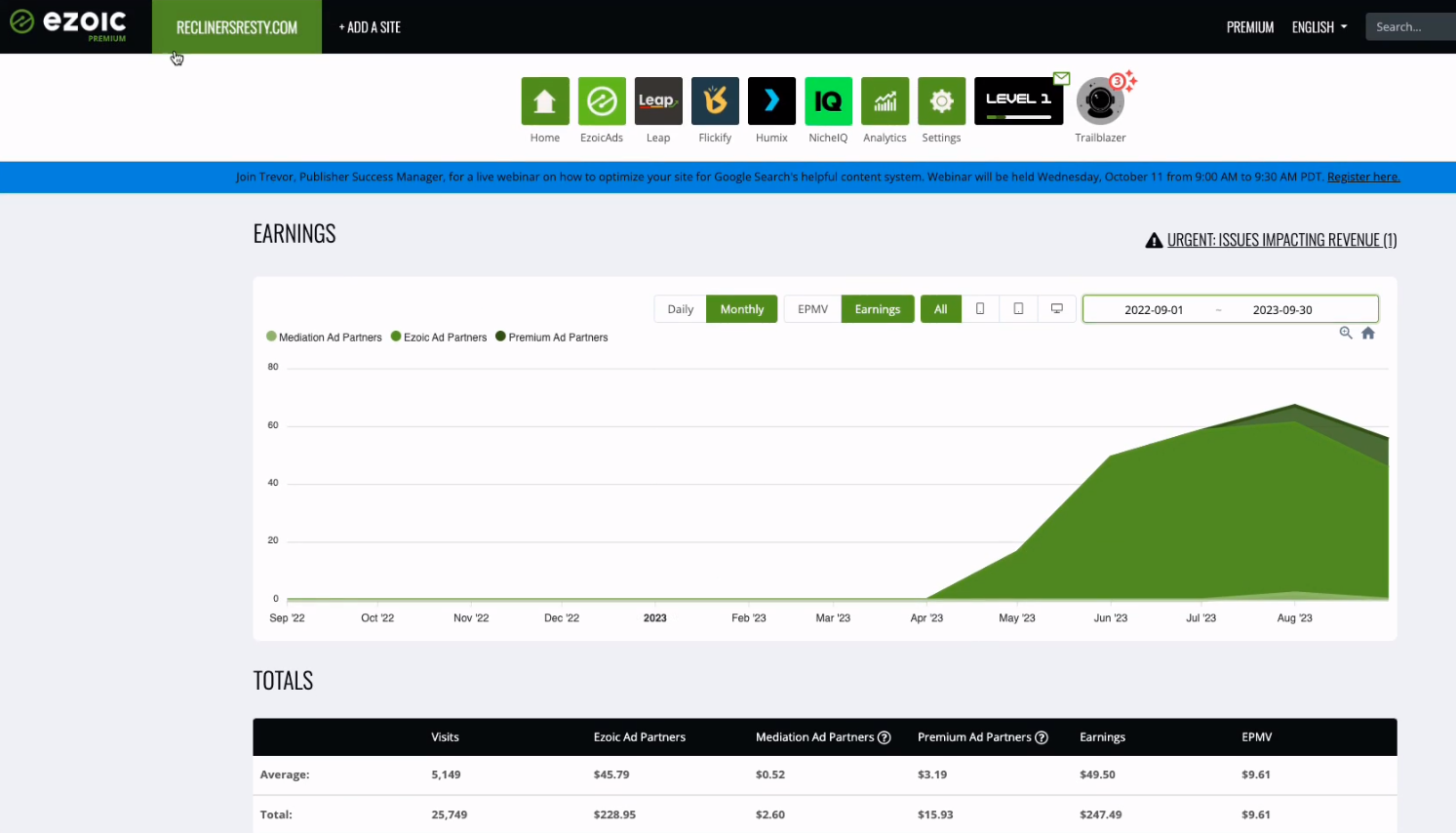The width and height of the screenshot is (1456, 833).
Task: Open the Analytics icon
Action: 885,100
